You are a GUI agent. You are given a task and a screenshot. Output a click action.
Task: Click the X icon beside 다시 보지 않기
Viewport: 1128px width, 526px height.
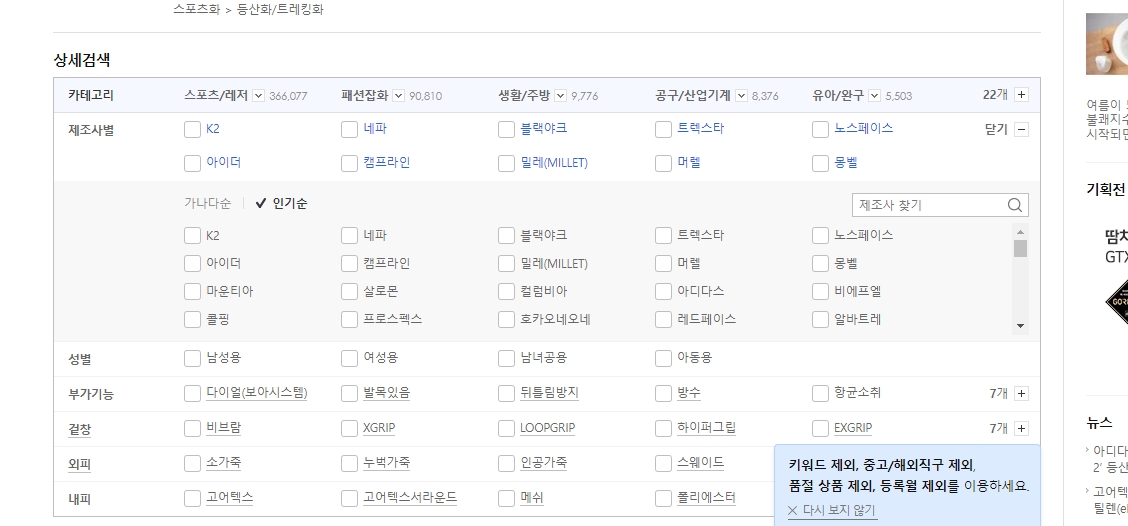[793, 511]
